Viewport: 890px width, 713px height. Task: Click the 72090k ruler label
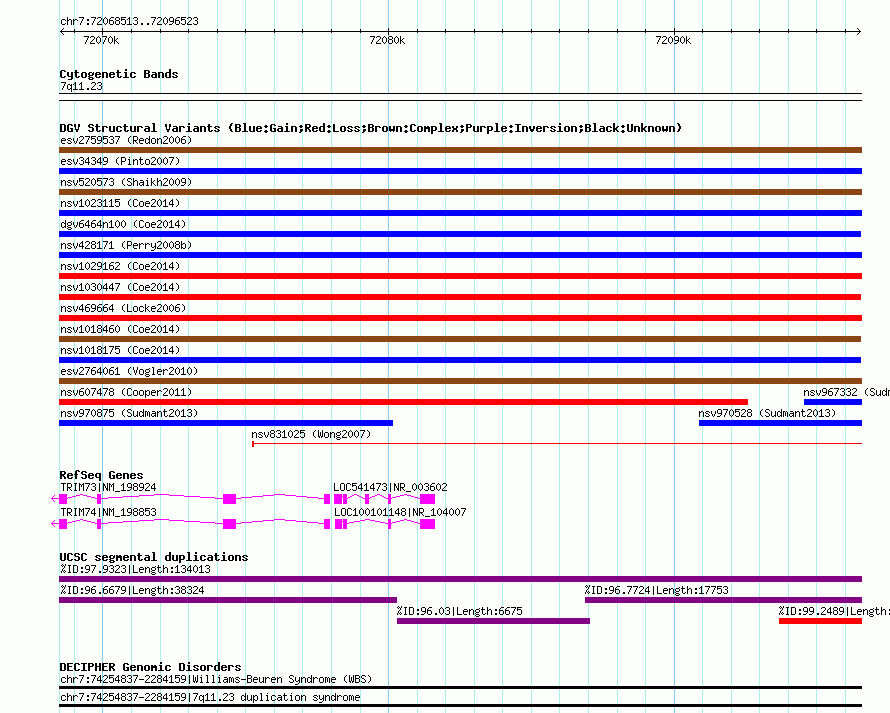(x=673, y=40)
